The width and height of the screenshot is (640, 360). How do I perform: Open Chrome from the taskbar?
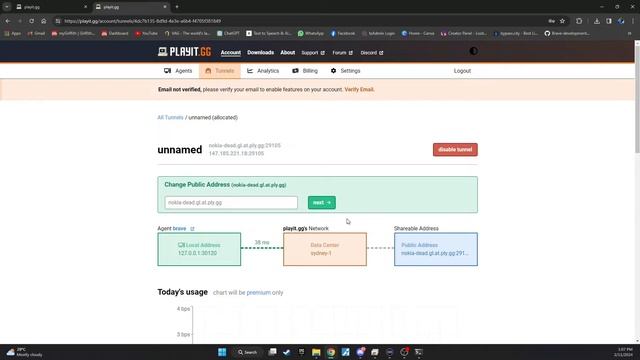tap(331, 352)
